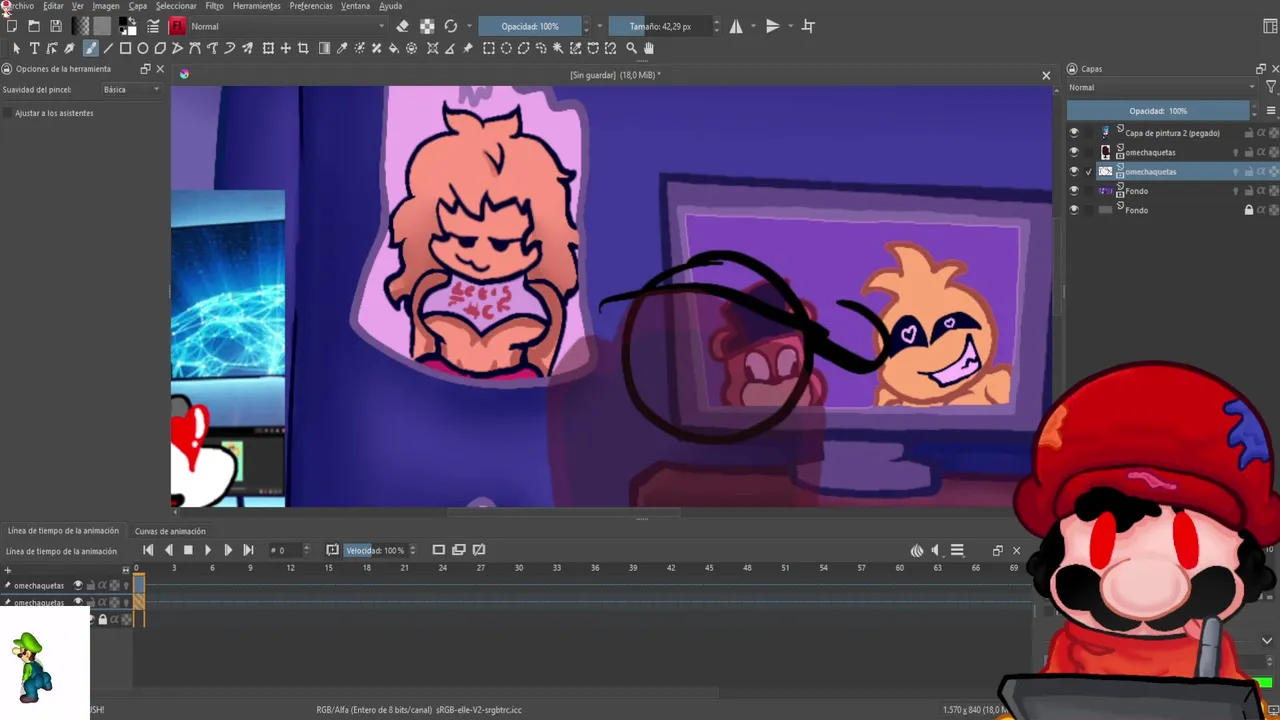Select the Elliptical Selection tool

point(506,48)
